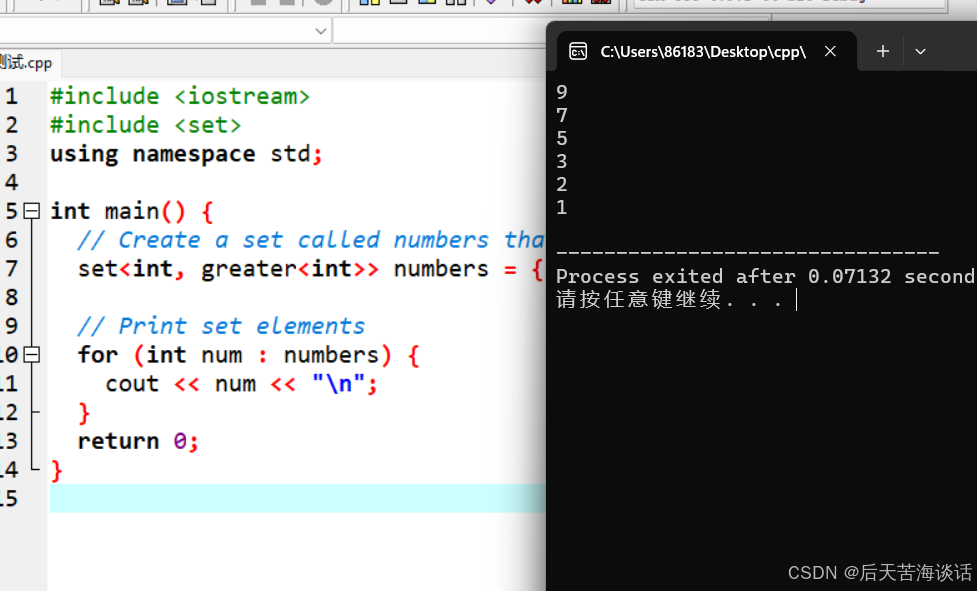The width and height of the screenshot is (977, 591).
Task: Click the closing brace on line 14
Action: [x=56, y=470]
